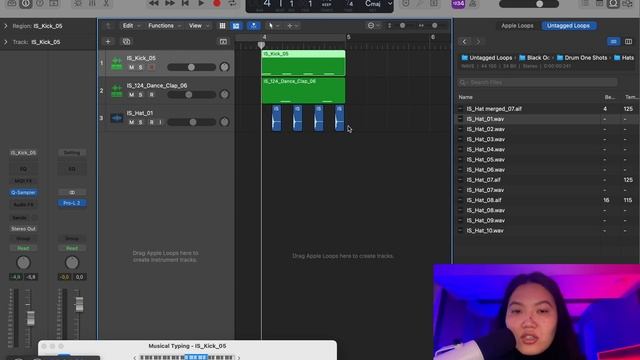Click the Search Files input field
The image size is (640, 360).
tap(537, 82)
